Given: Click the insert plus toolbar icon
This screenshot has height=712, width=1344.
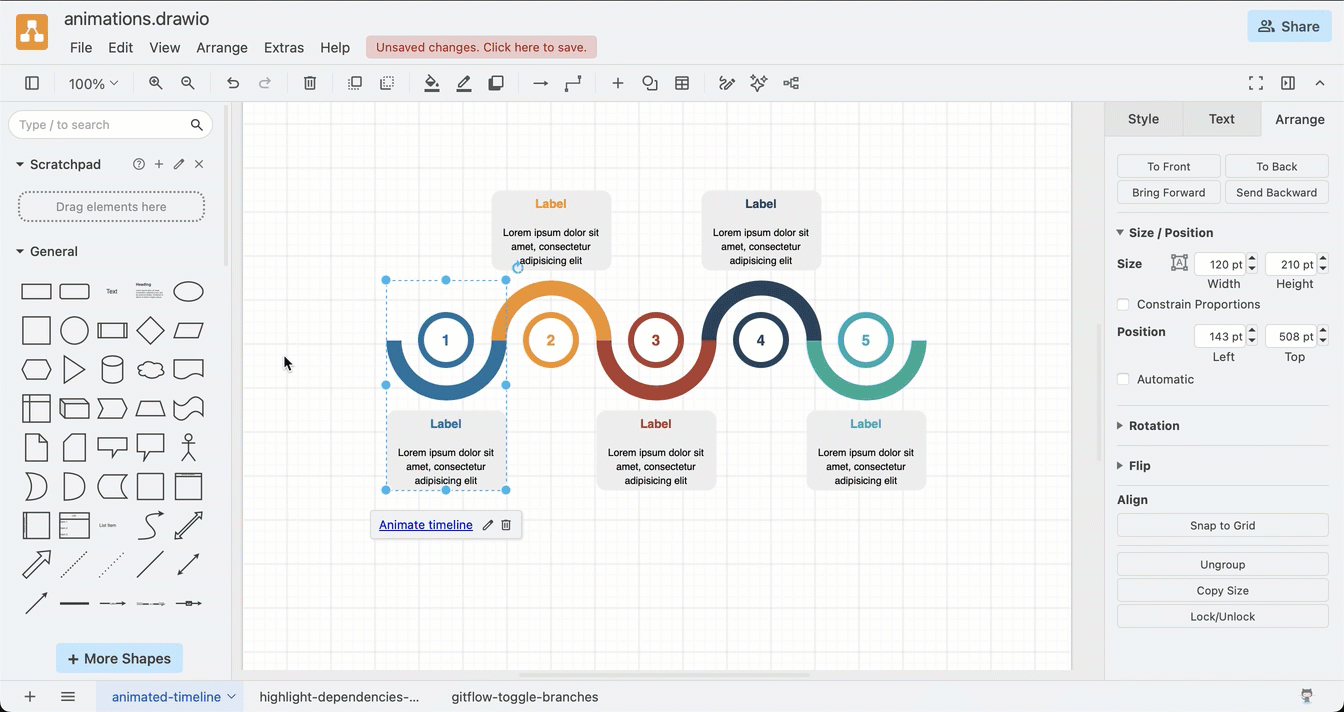Looking at the screenshot, I should click(x=618, y=83).
